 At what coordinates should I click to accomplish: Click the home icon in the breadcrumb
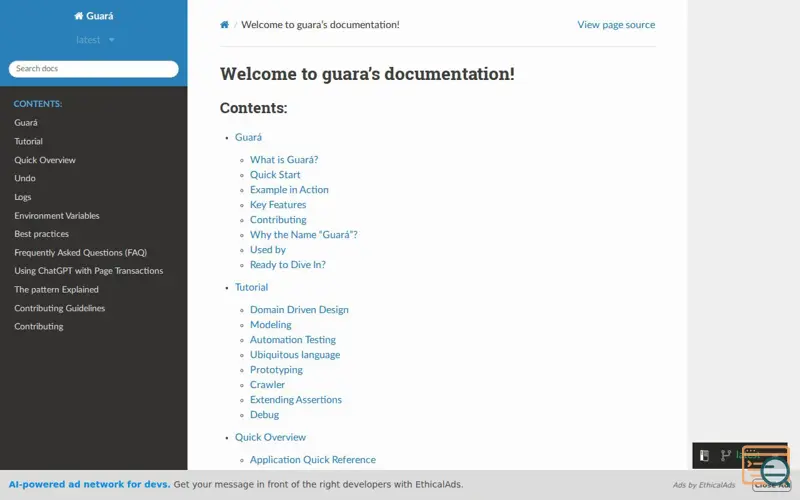[x=224, y=24]
